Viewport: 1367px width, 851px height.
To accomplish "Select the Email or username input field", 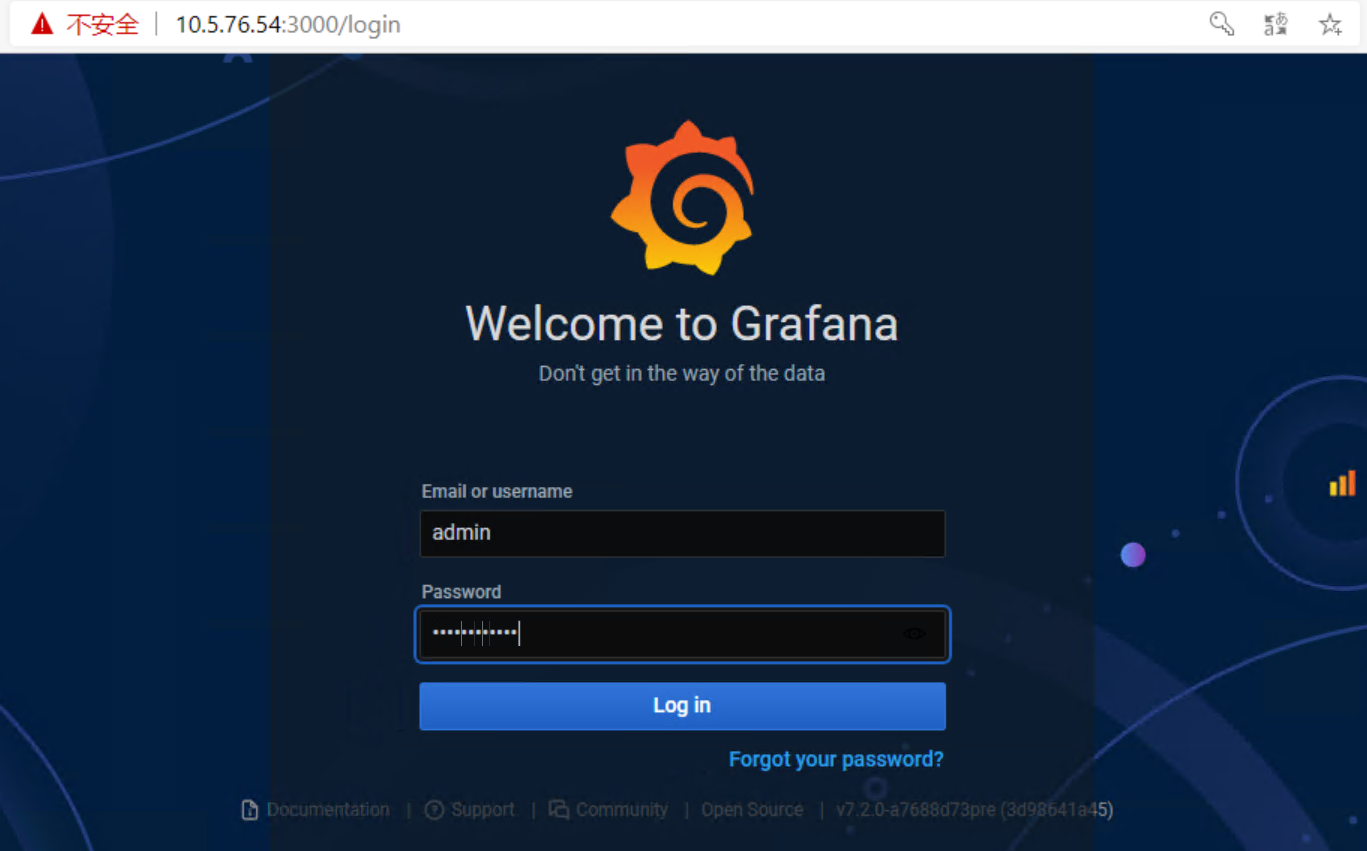I will [682, 533].
